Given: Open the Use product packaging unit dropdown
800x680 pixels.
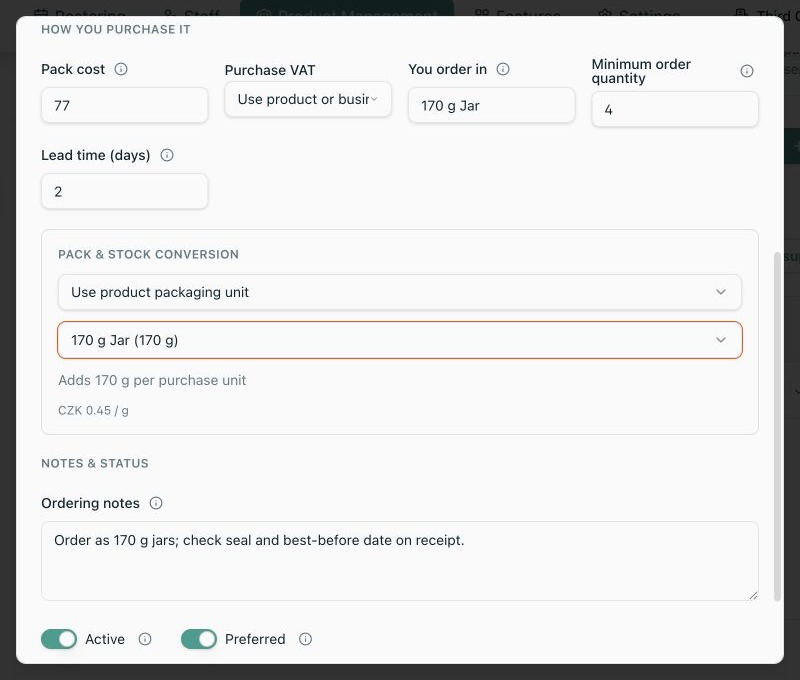Looking at the screenshot, I should click(400, 292).
